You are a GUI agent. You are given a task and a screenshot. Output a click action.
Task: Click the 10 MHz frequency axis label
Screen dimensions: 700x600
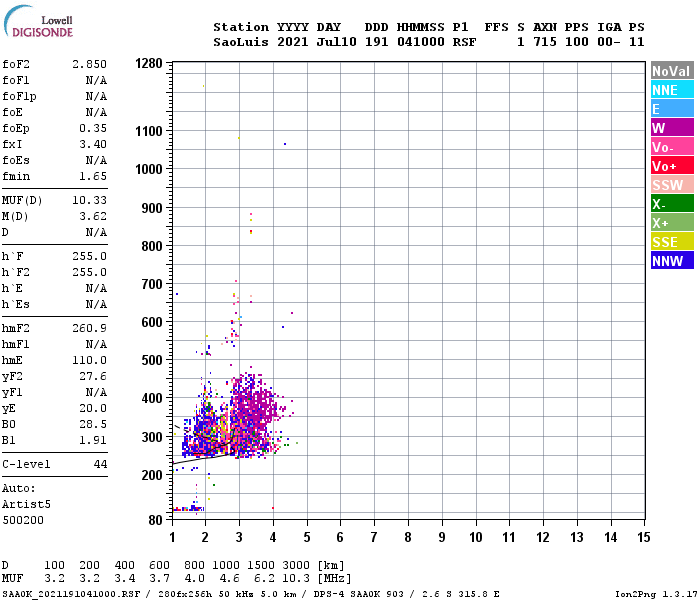click(476, 537)
